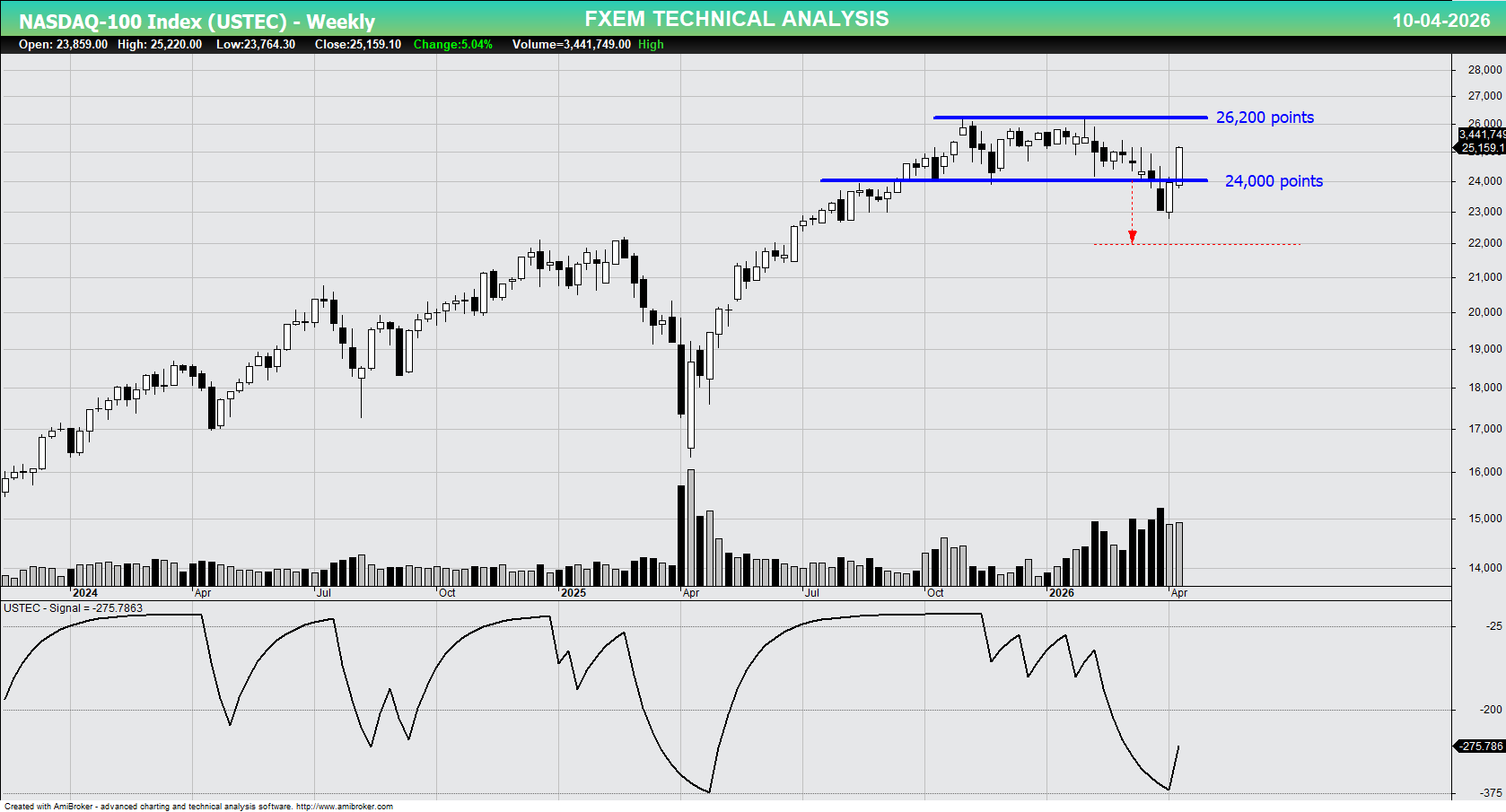Click the FXEM TECHNICAL ANALYSIS header

point(735,18)
